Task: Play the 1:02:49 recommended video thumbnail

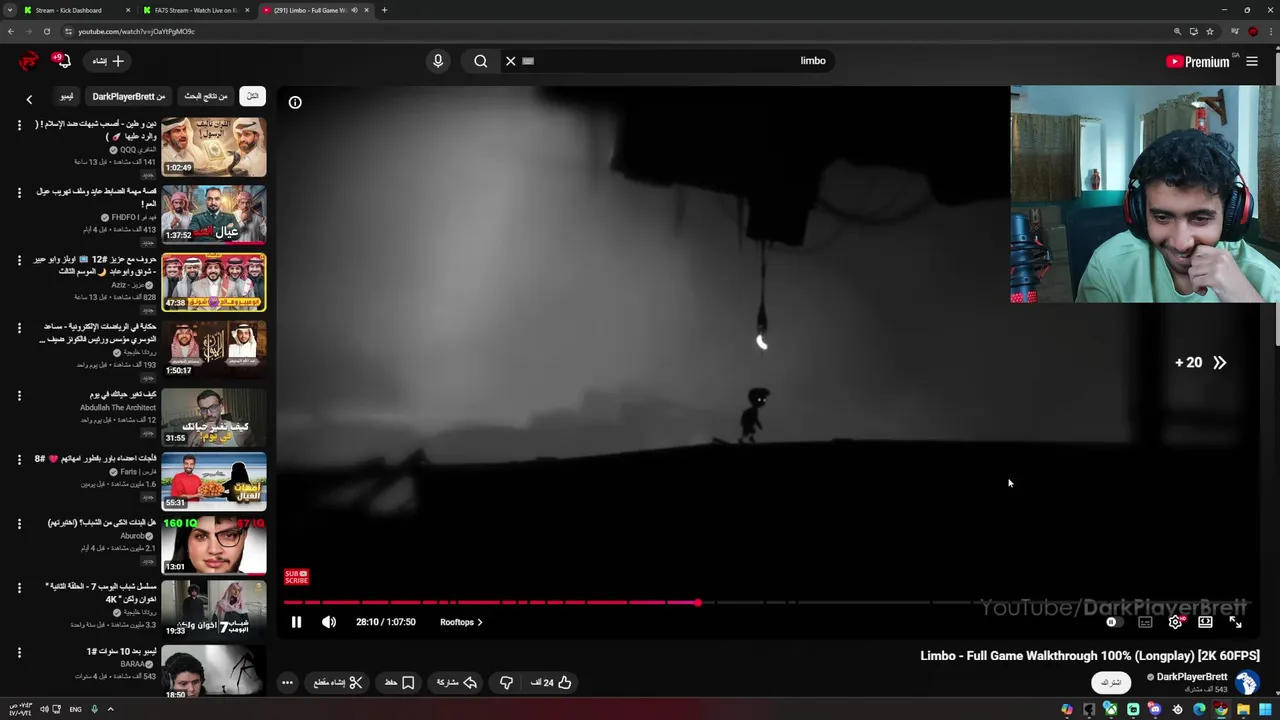Action: 214,146
